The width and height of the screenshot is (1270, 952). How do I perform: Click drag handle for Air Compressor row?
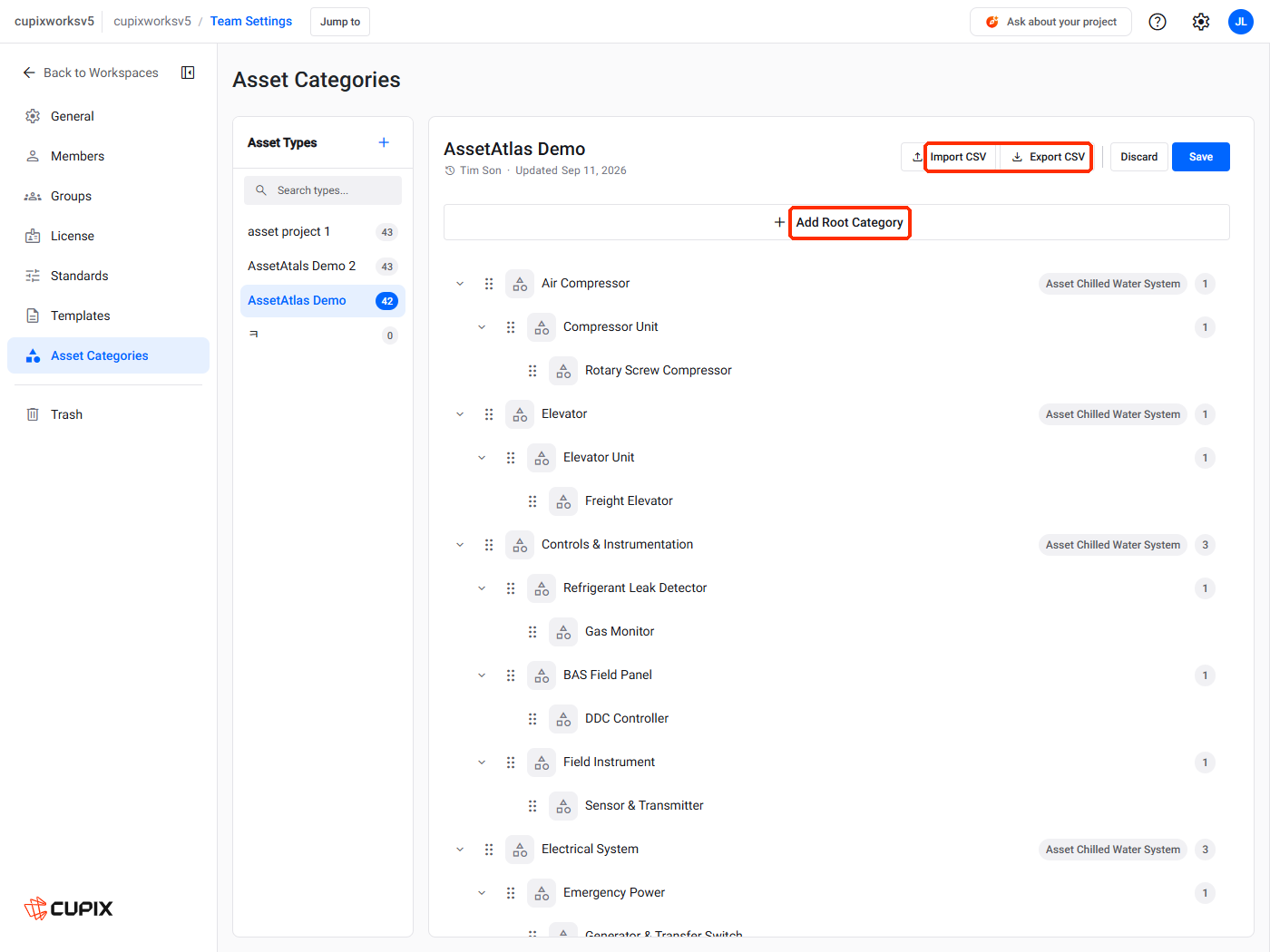pyautogui.click(x=489, y=284)
